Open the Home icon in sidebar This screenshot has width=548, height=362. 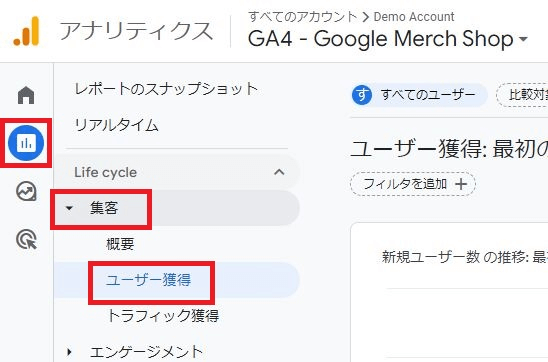coord(26,95)
